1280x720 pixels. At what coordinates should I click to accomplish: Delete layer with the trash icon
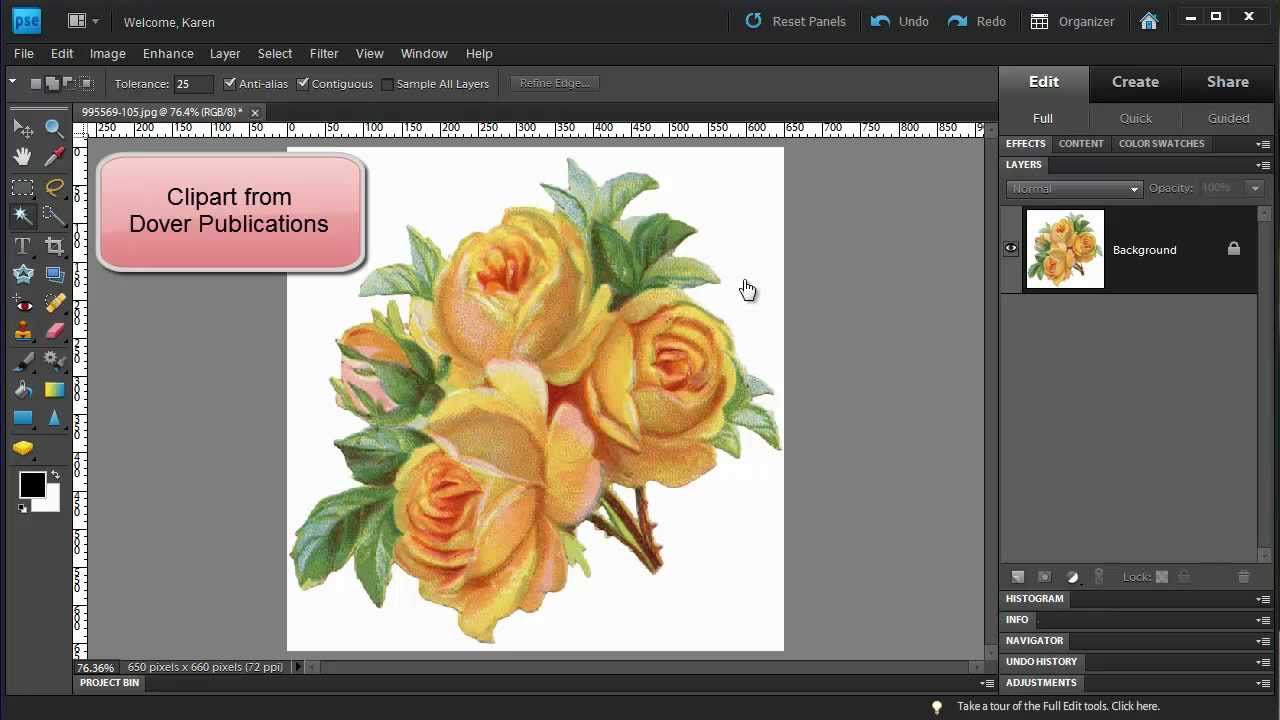click(x=1243, y=577)
